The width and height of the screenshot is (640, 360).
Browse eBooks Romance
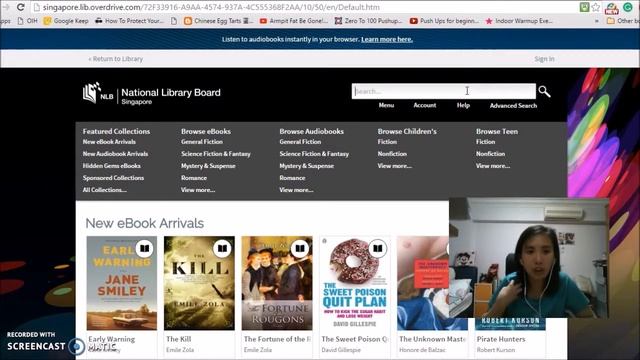click(x=194, y=178)
